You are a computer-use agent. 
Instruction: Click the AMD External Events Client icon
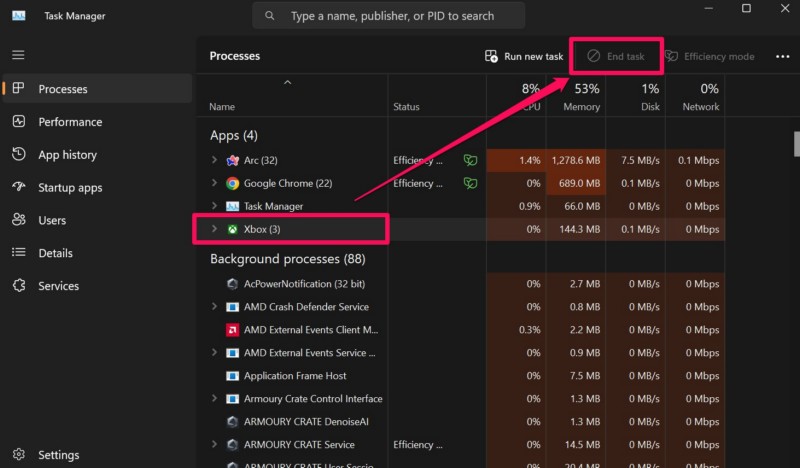(x=233, y=330)
